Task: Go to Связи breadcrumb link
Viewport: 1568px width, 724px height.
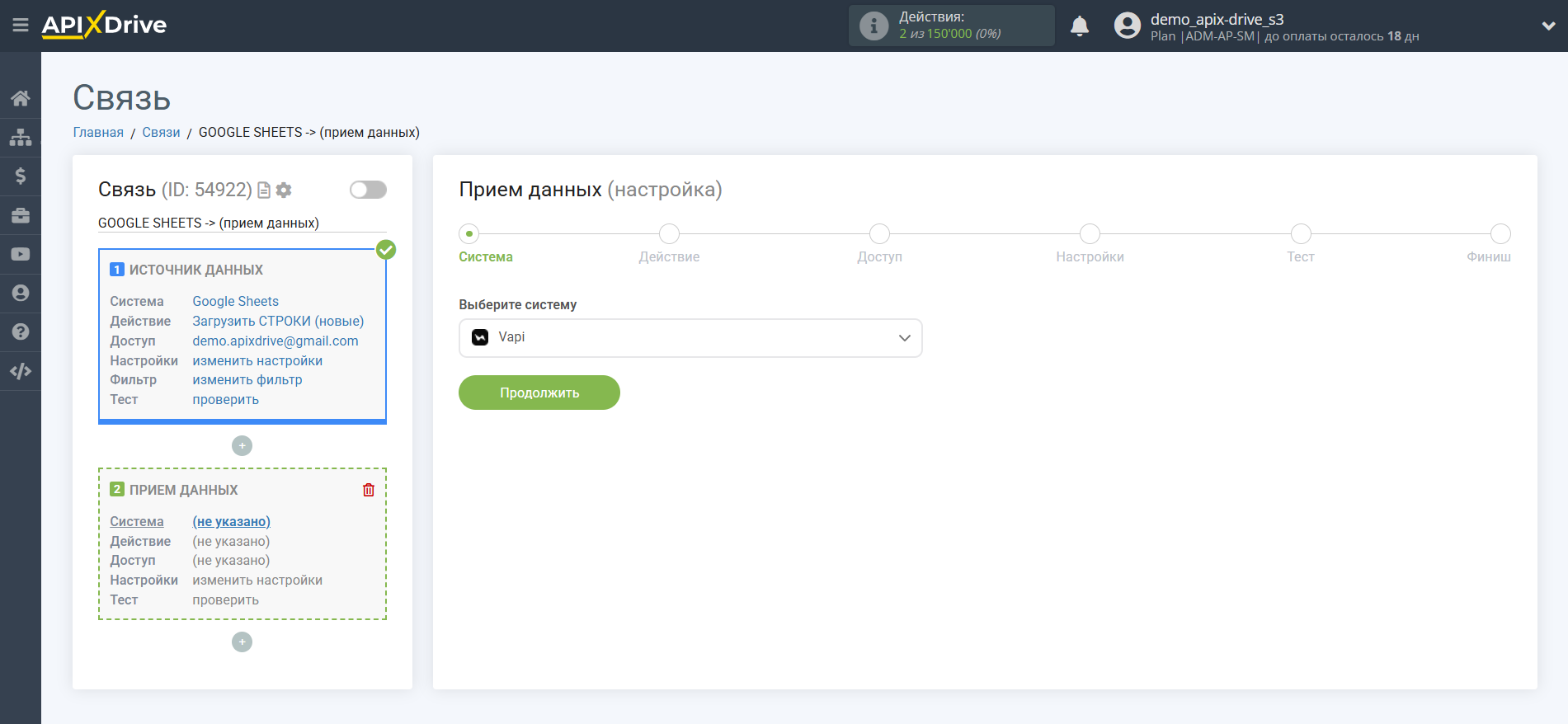Action: click(x=161, y=133)
